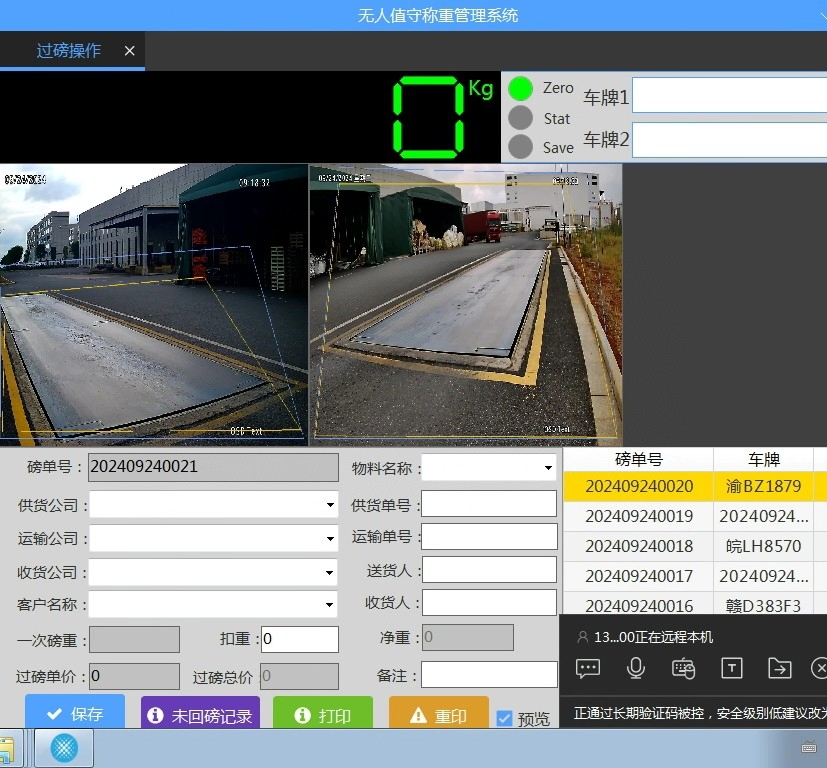This screenshot has width=827, height=768.
Task: Expand the 物料名称 dropdown
Action: [548, 468]
